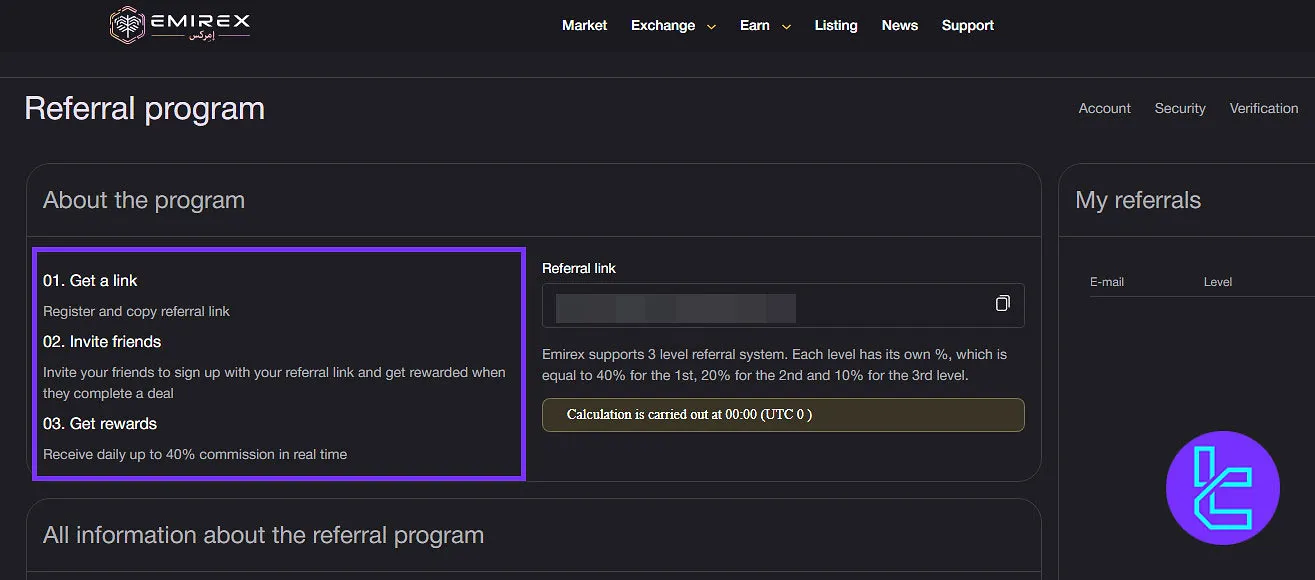
Task: Open the chat widget in the corner
Action: point(1222,488)
